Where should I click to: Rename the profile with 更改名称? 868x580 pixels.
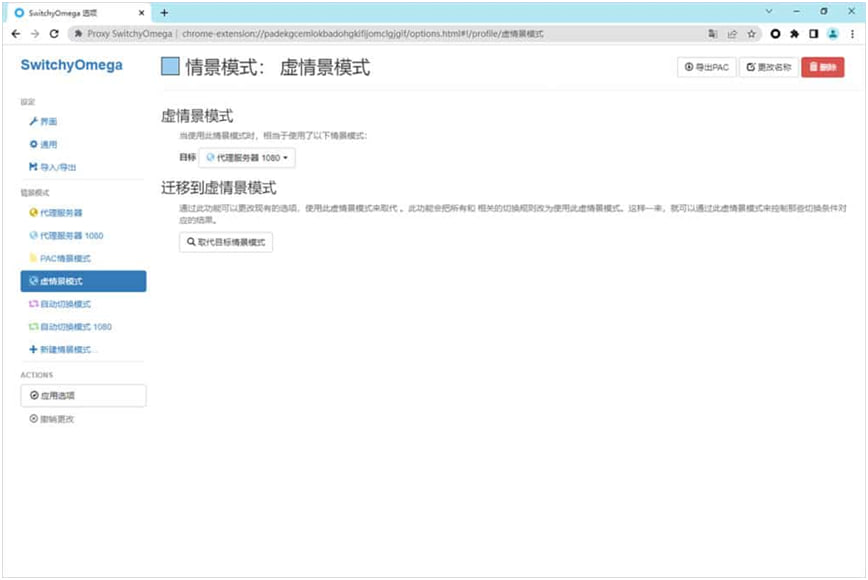[x=769, y=67]
